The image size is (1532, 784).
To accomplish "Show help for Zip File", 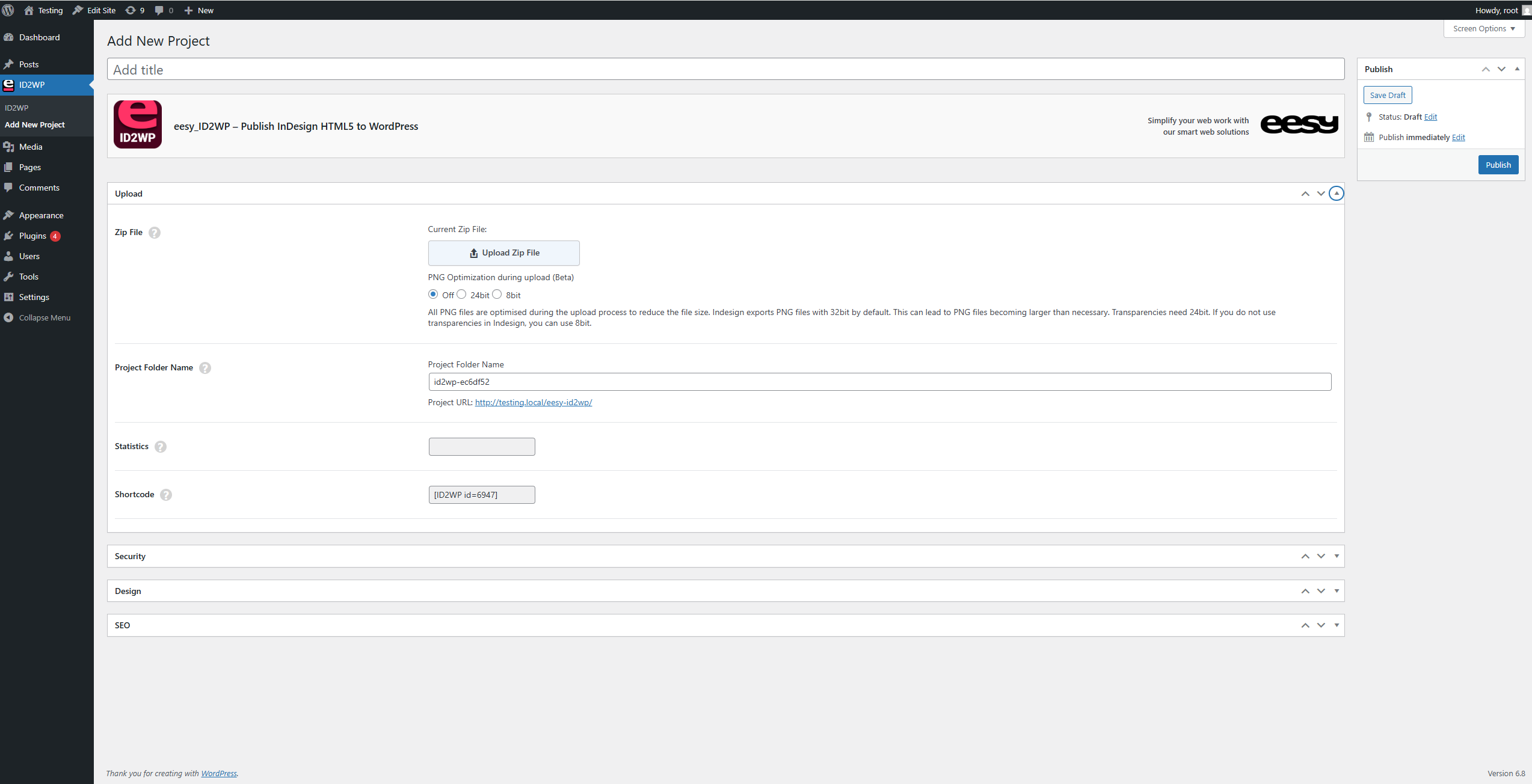I will 155,233.
